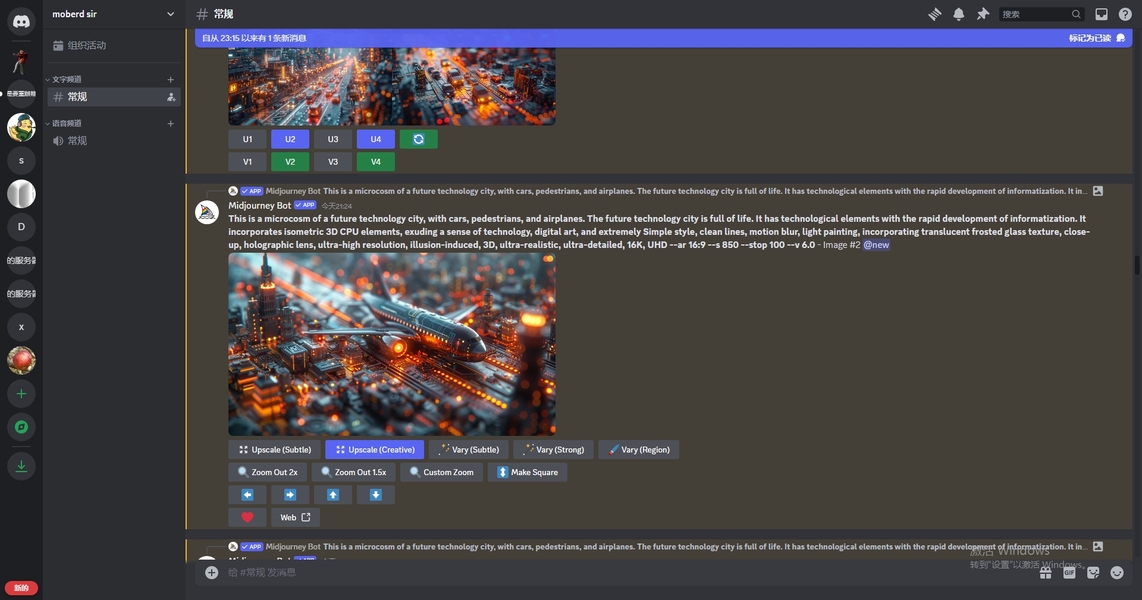The width and height of the screenshot is (1142, 600).
Task: Select the server with letter X
Action: click(21, 327)
